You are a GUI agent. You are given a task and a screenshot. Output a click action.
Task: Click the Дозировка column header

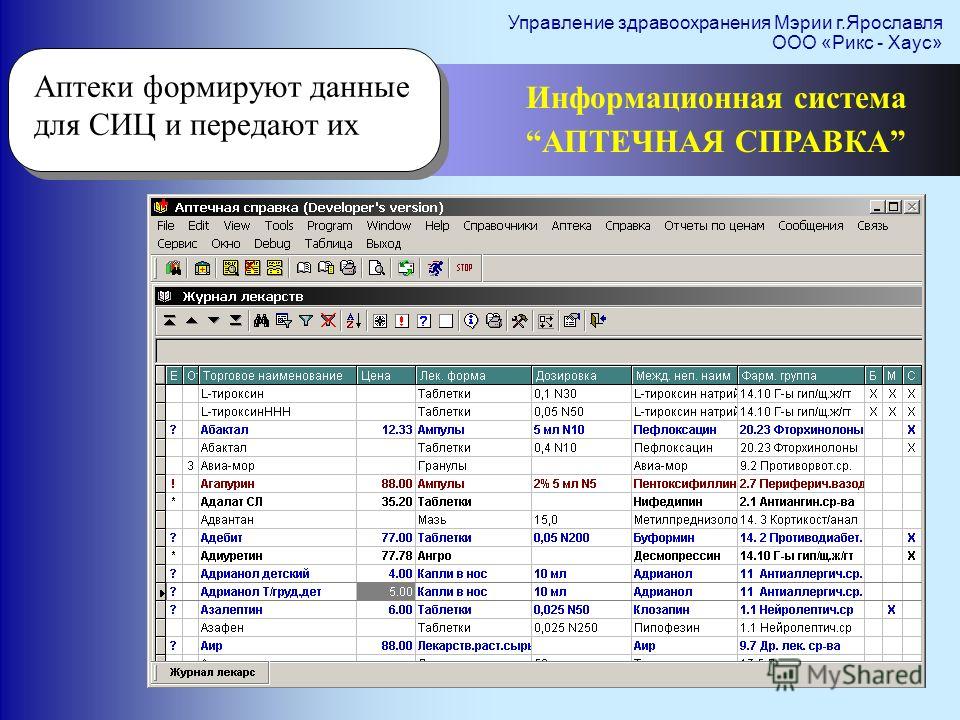tap(581, 375)
